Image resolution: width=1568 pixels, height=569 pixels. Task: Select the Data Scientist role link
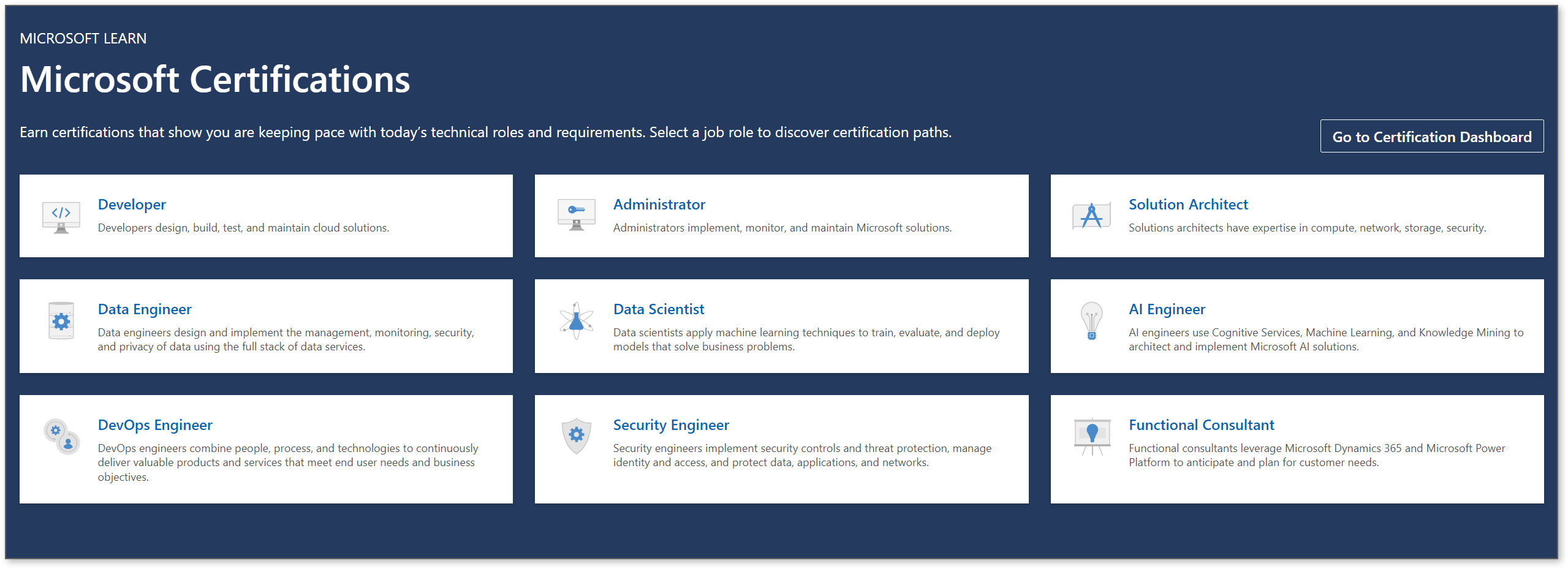(x=659, y=309)
